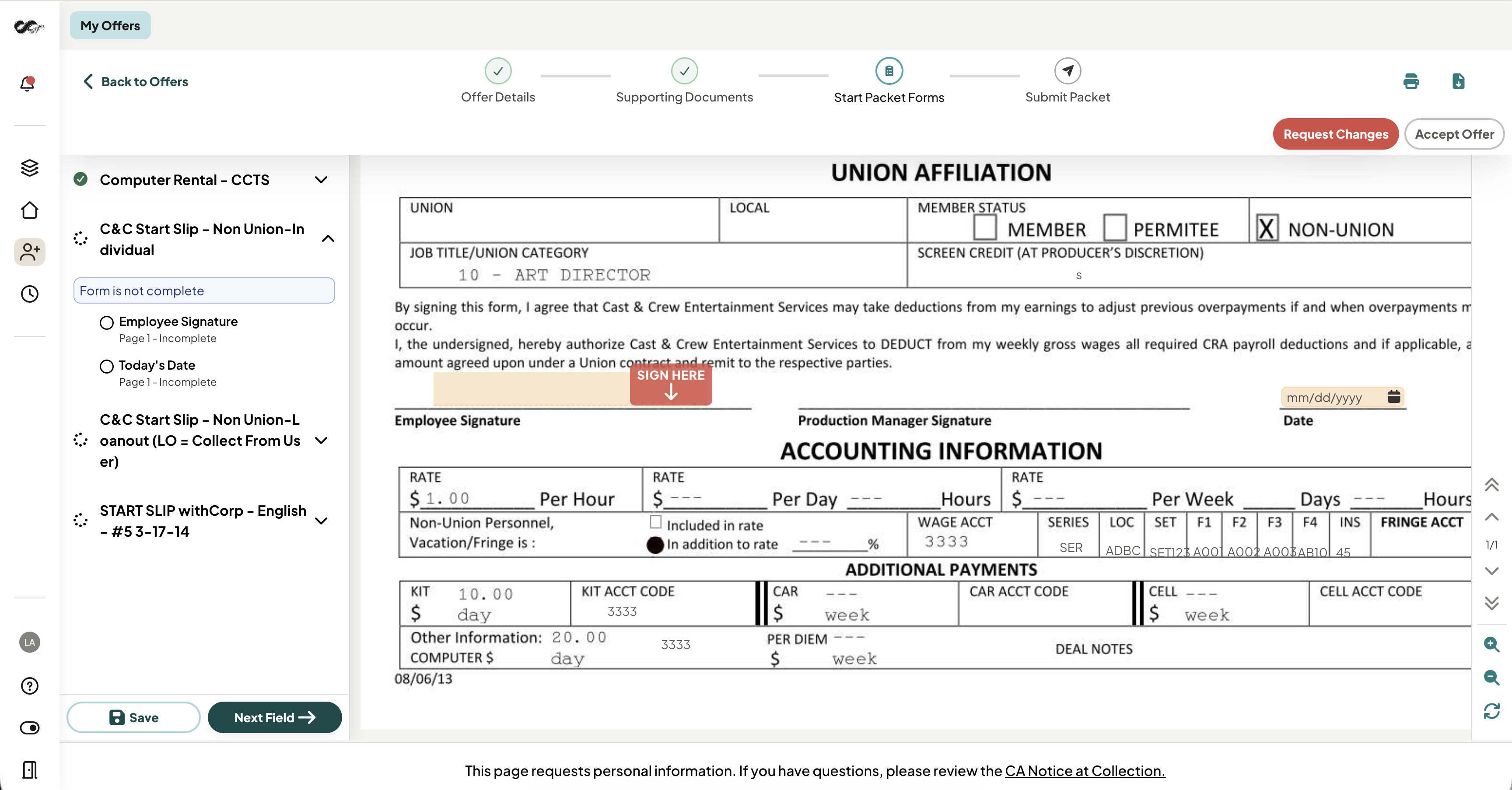
Task: Select the In addition to rate radio
Action: [654, 545]
